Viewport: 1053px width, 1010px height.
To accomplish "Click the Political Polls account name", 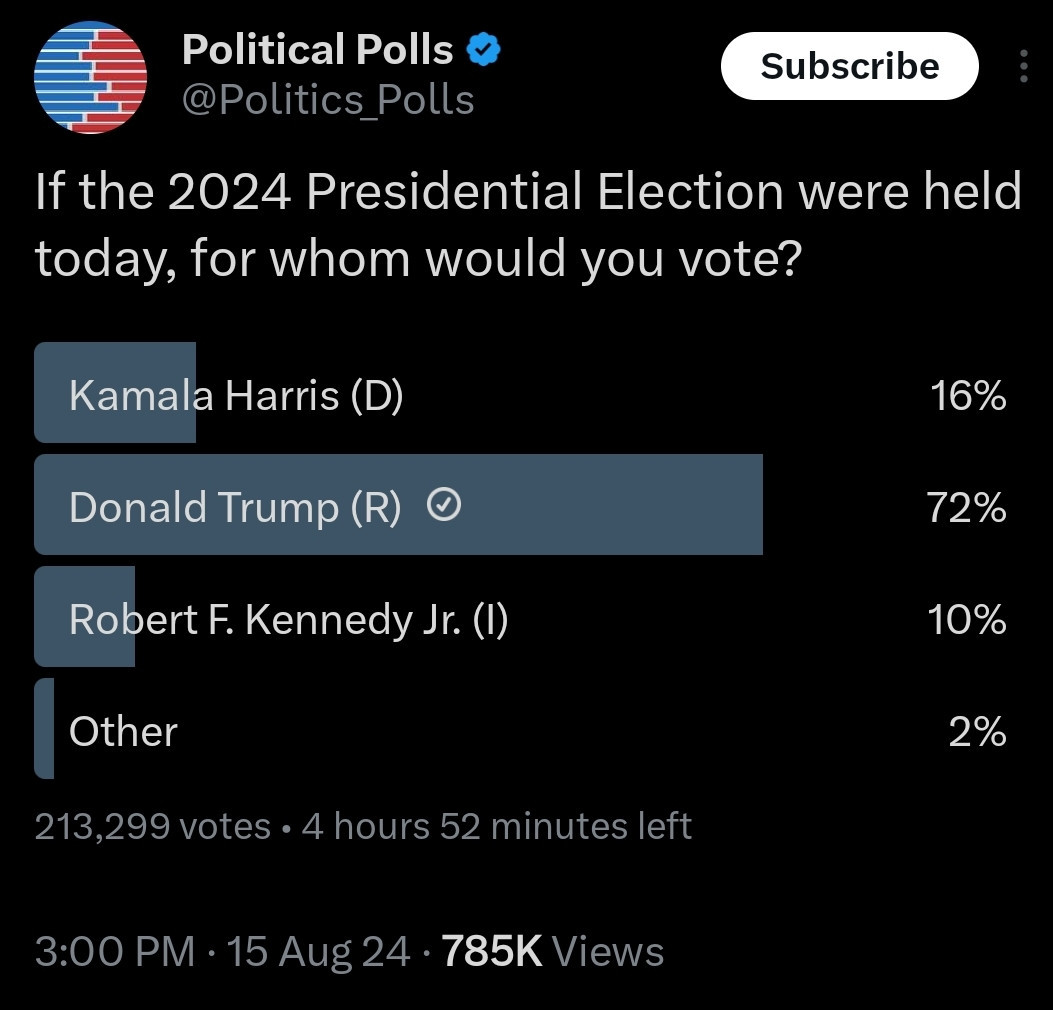I will click(x=317, y=50).
